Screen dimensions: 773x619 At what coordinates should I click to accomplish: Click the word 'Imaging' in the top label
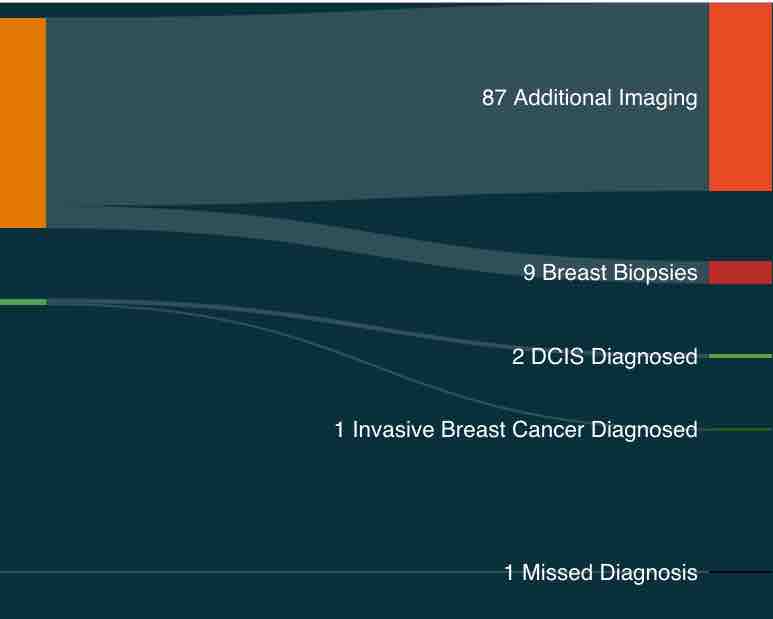[658, 98]
